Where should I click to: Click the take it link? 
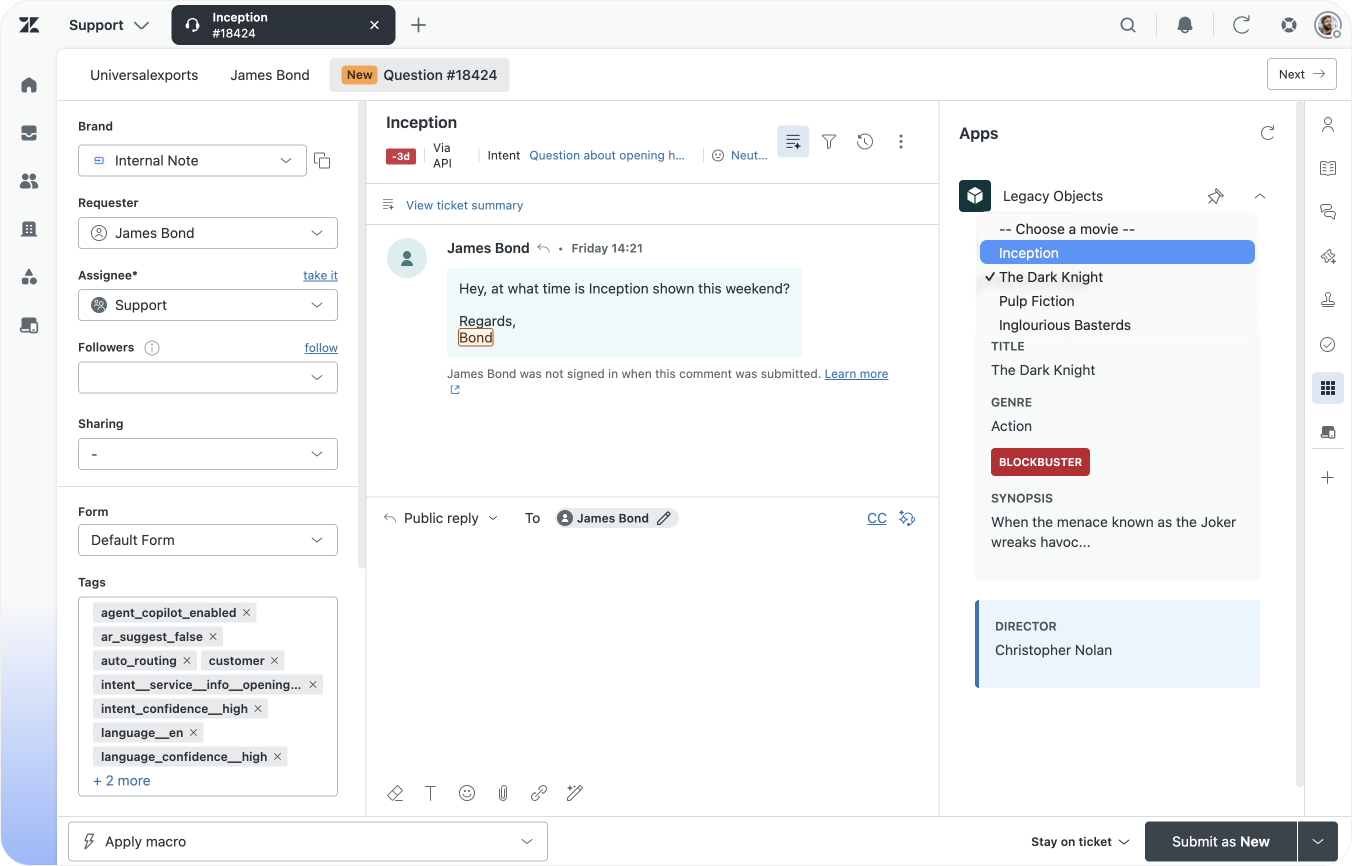[320, 275]
